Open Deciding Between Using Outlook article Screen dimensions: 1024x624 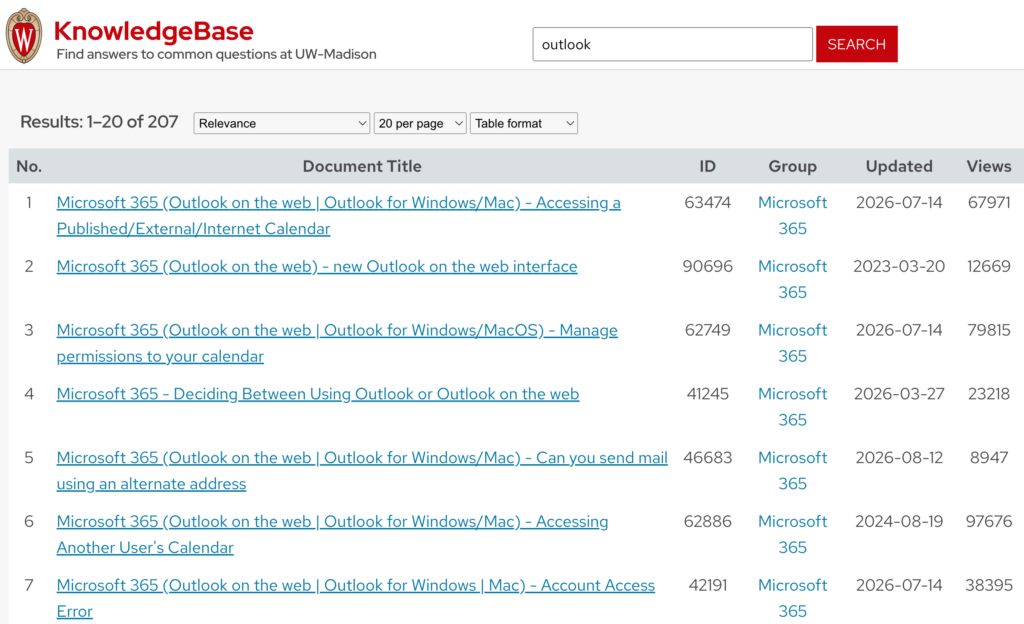317,394
